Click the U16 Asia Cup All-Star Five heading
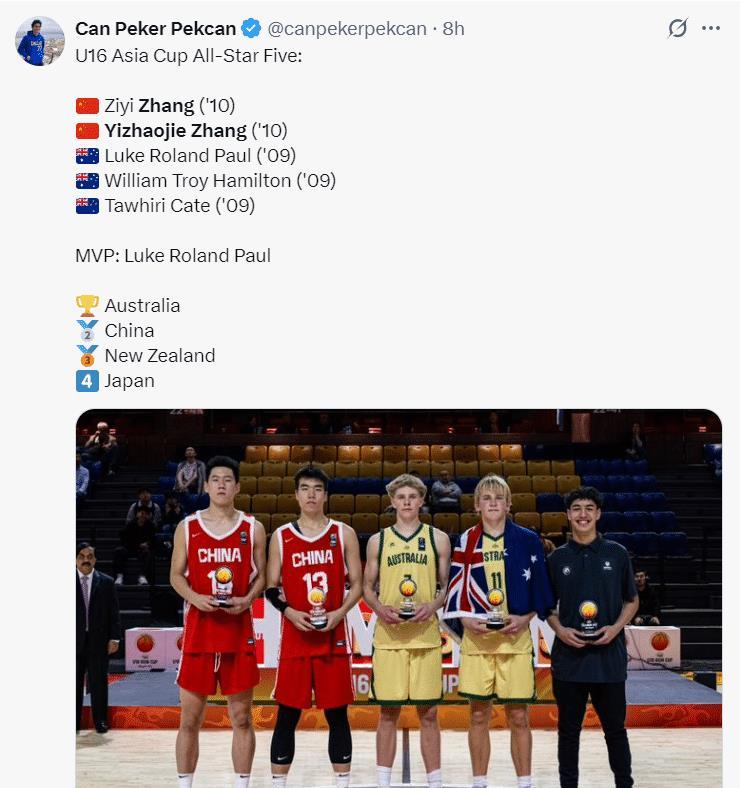 [x=188, y=54]
